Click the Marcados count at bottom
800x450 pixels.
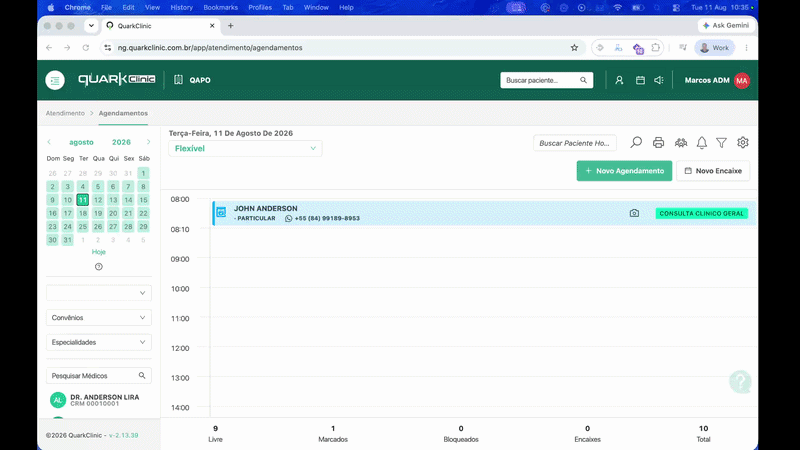click(x=333, y=433)
